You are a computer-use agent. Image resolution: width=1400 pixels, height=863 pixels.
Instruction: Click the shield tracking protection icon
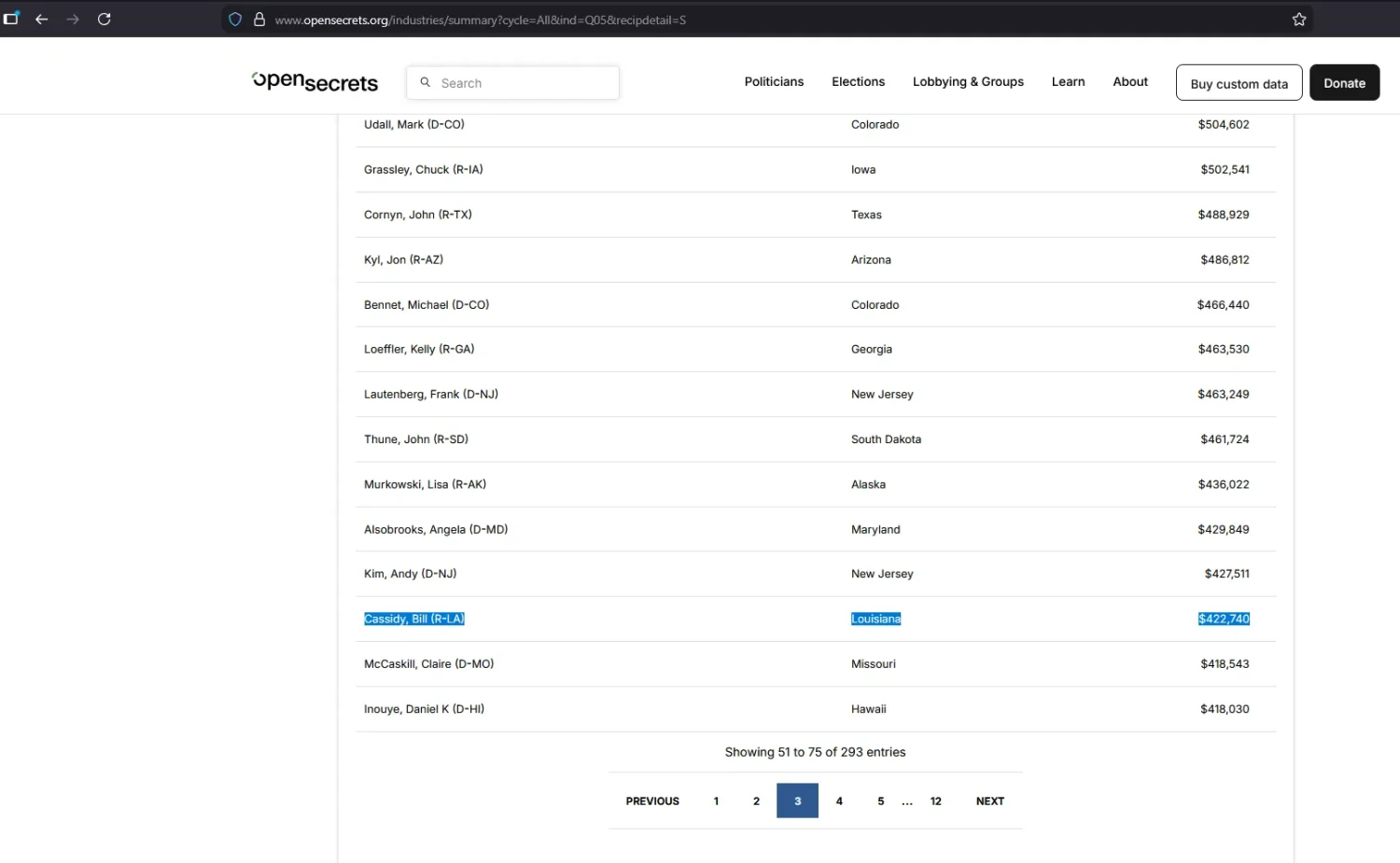coord(235,20)
